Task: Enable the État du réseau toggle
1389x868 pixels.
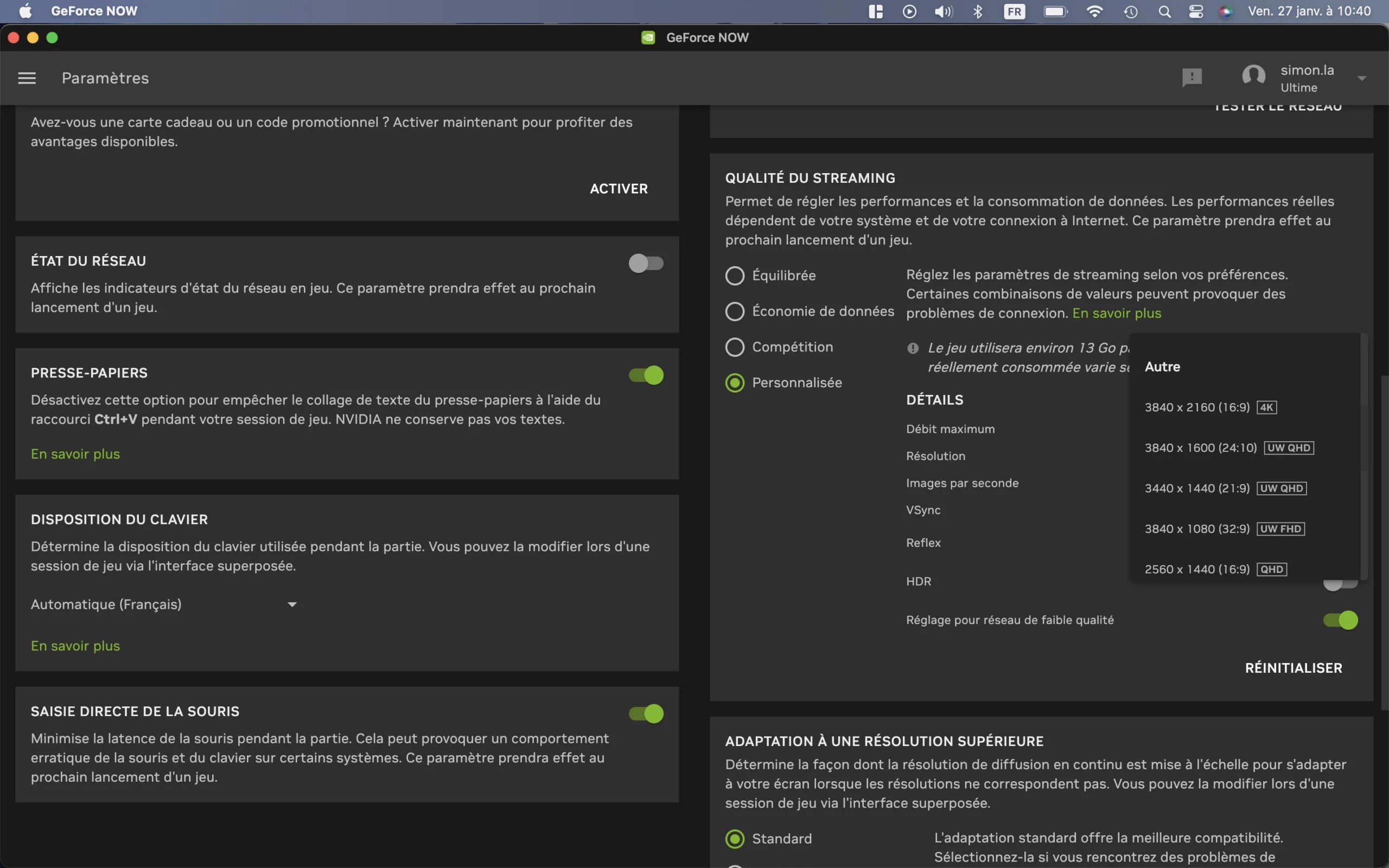Action: pos(646,263)
